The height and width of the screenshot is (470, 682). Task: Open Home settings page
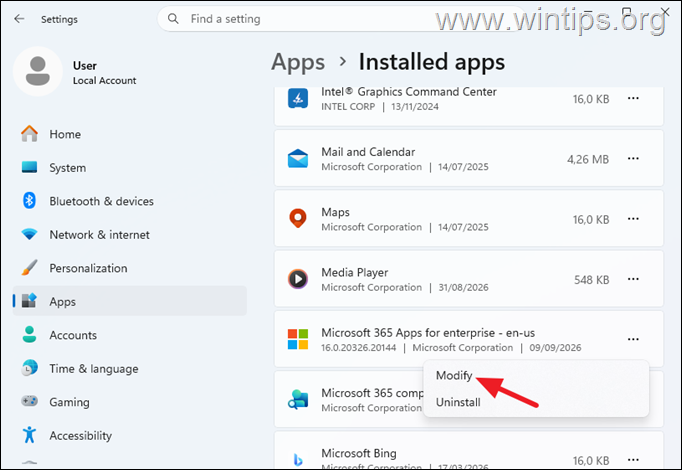130,134
